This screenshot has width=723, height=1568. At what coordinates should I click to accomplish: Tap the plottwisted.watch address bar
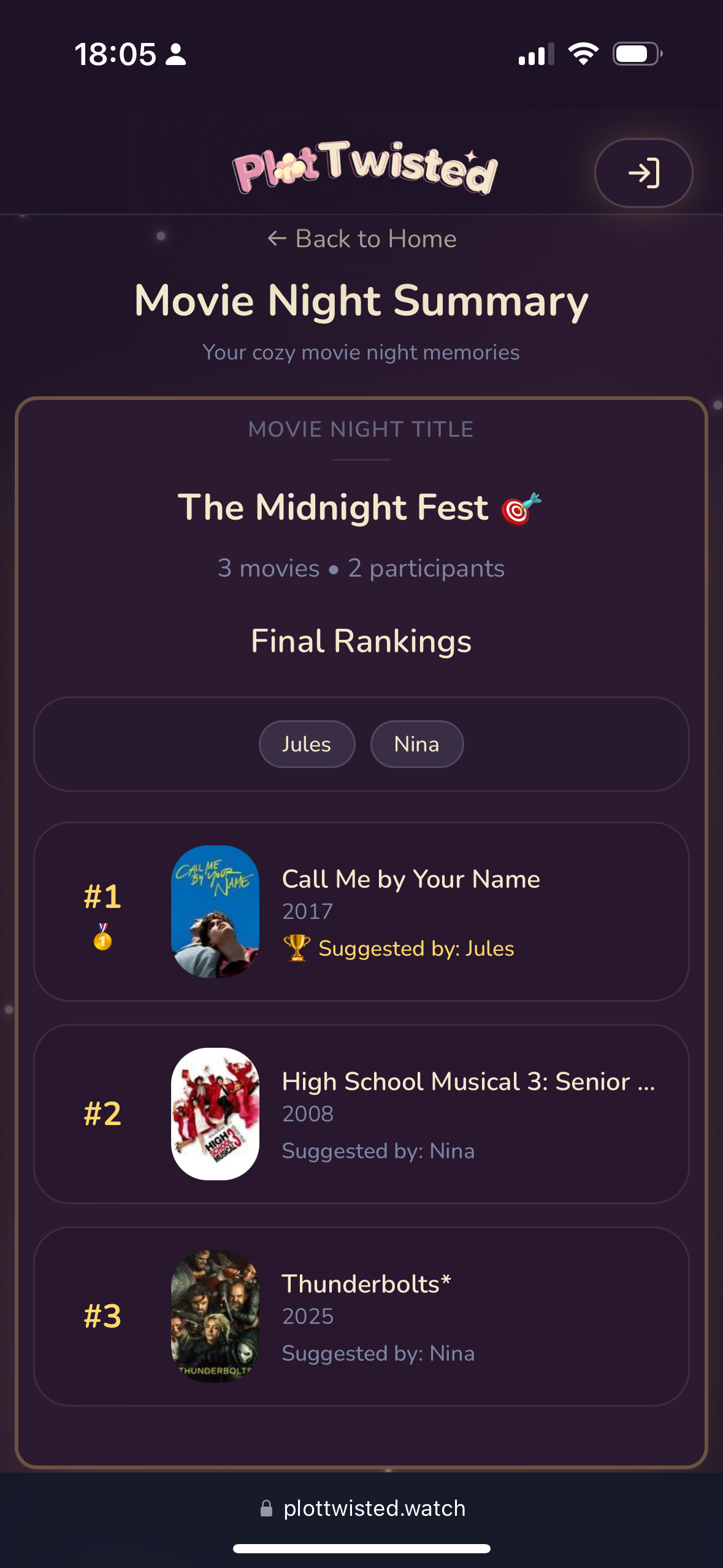[x=374, y=1508]
